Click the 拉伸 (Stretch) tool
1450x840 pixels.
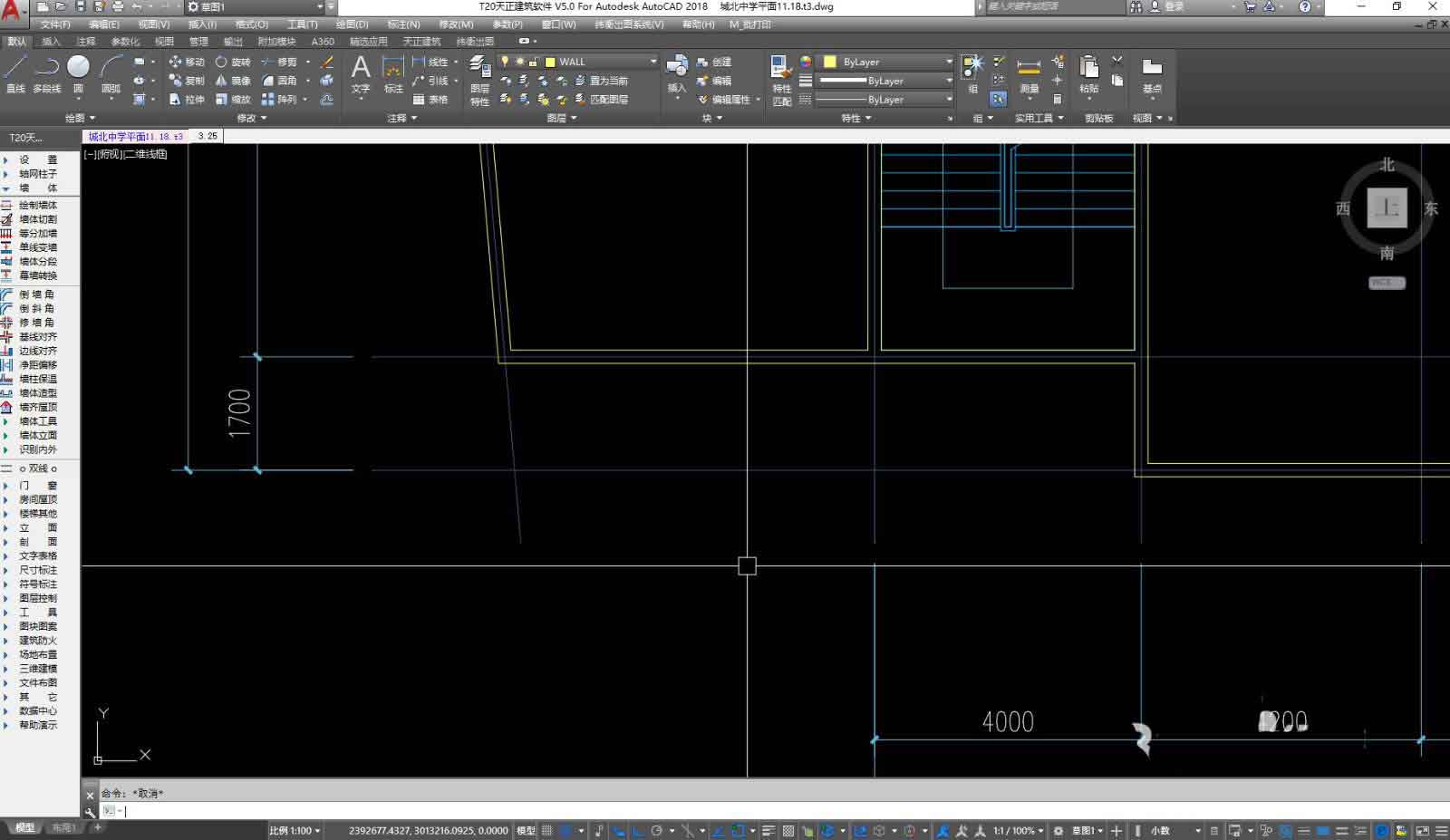[x=187, y=100]
